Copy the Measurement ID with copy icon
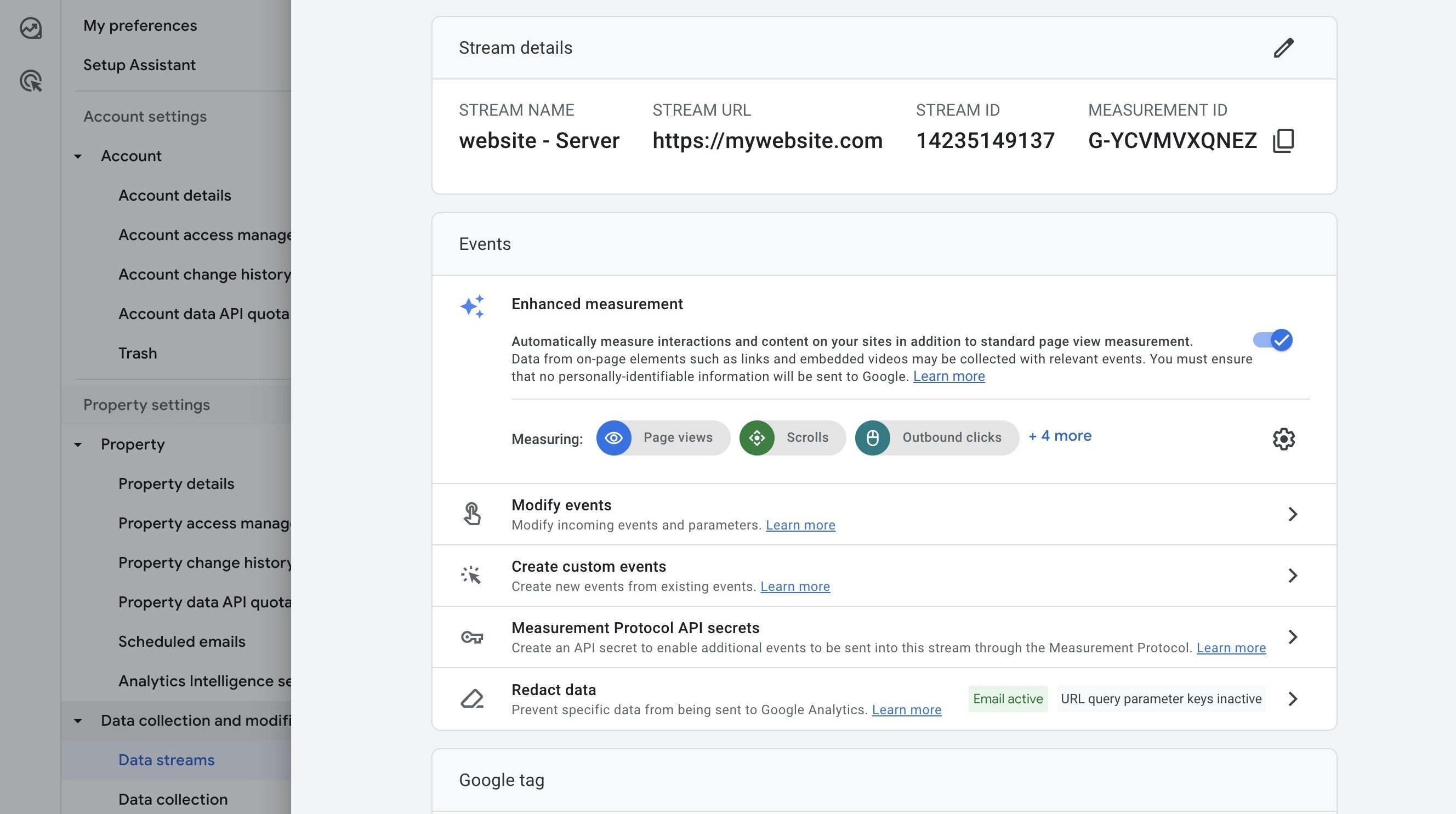The width and height of the screenshot is (1456, 814). pos(1283,141)
